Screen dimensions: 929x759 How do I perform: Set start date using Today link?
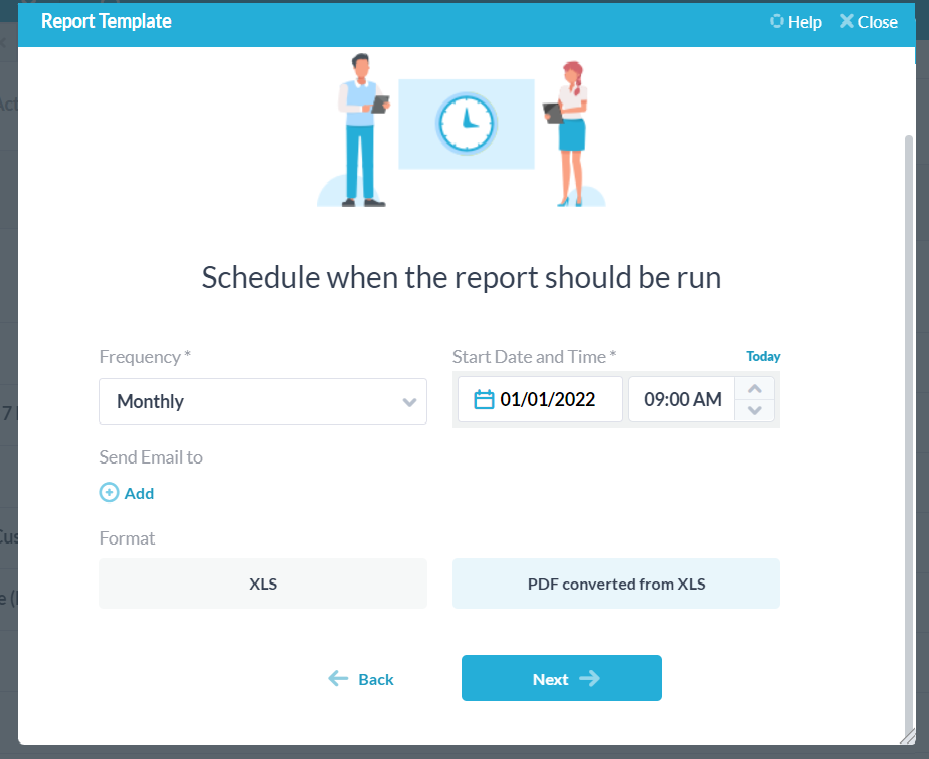pyautogui.click(x=763, y=356)
